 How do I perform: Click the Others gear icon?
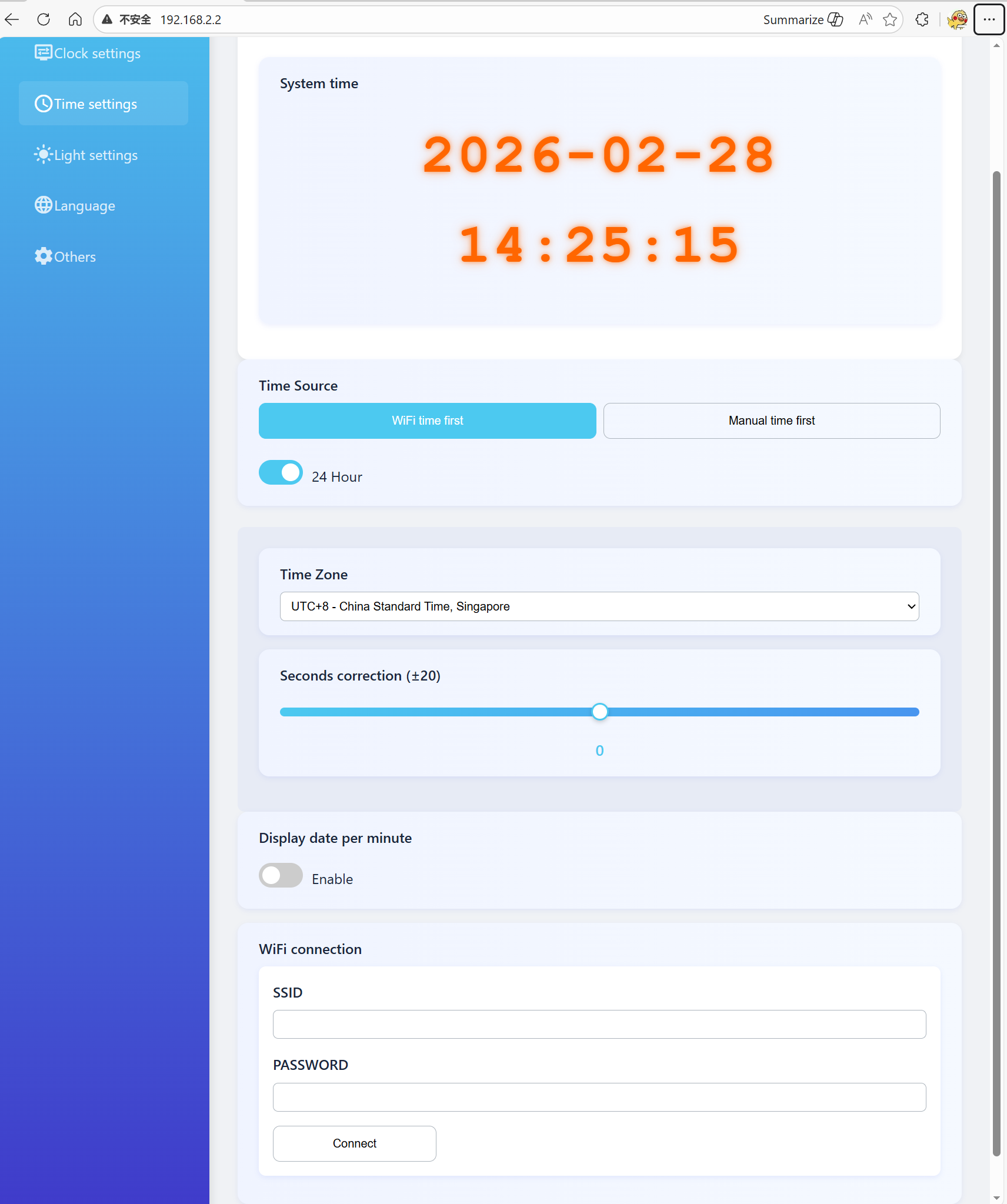click(43, 256)
